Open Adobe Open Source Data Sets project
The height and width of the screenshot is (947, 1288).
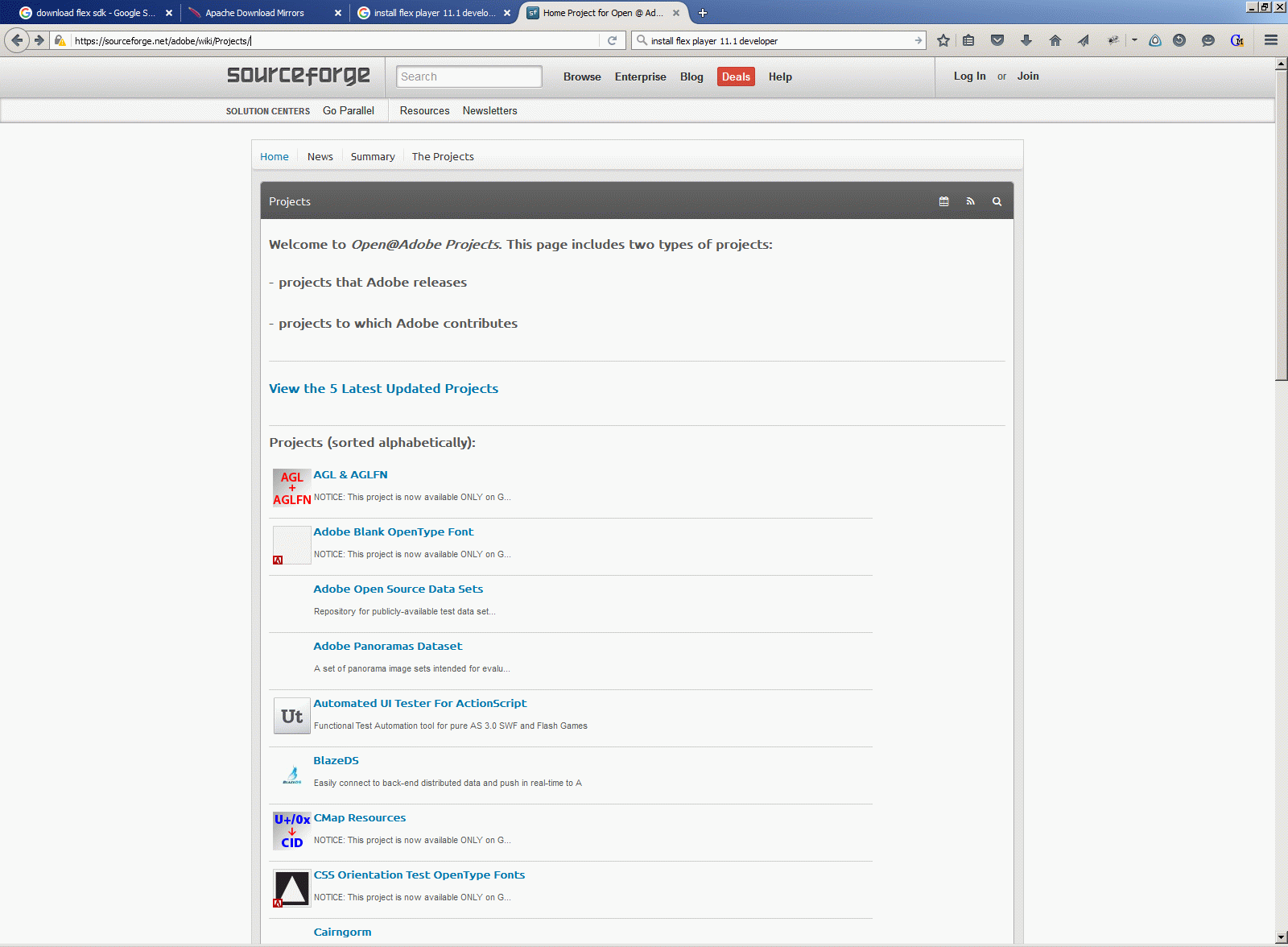tap(398, 589)
